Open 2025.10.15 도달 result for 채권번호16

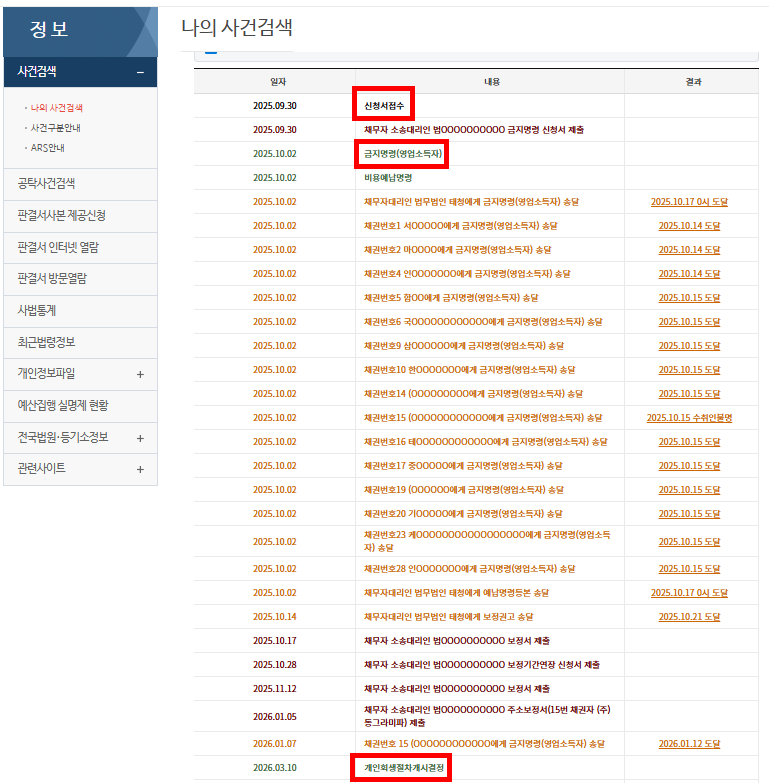click(x=689, y=441)
